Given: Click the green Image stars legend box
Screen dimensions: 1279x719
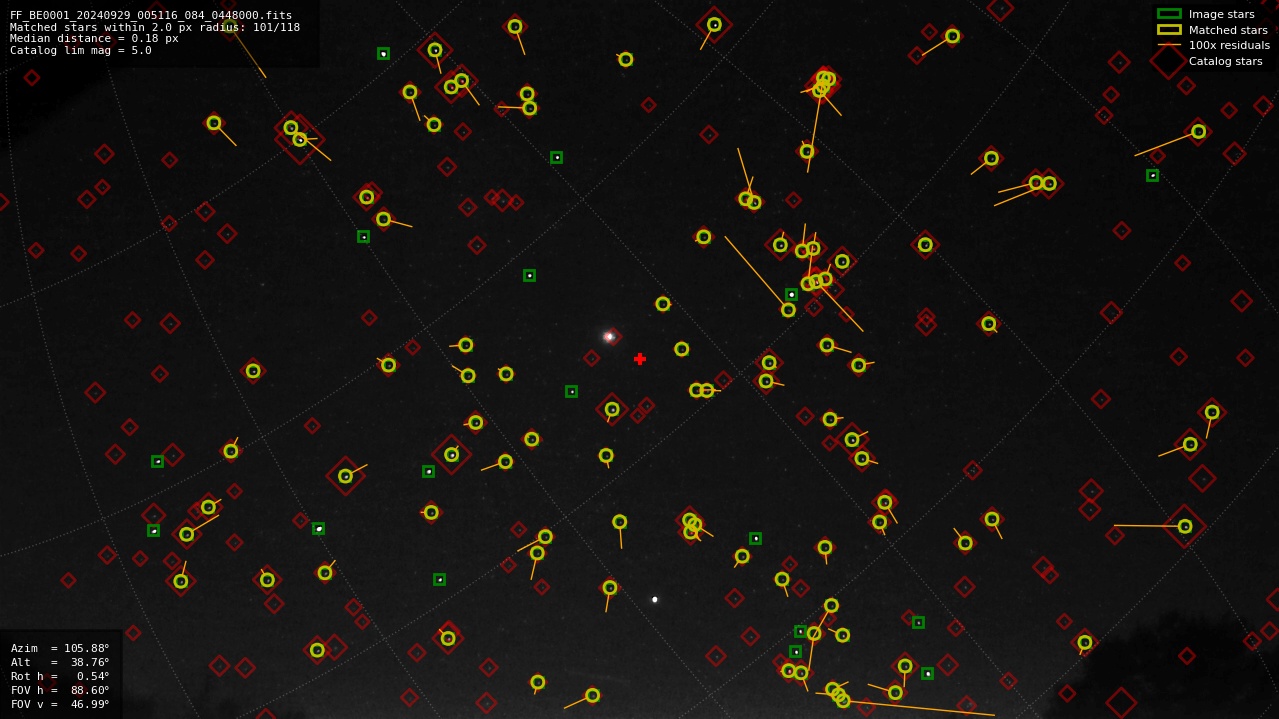Looking at the screenshot, I should [1169, 14].
